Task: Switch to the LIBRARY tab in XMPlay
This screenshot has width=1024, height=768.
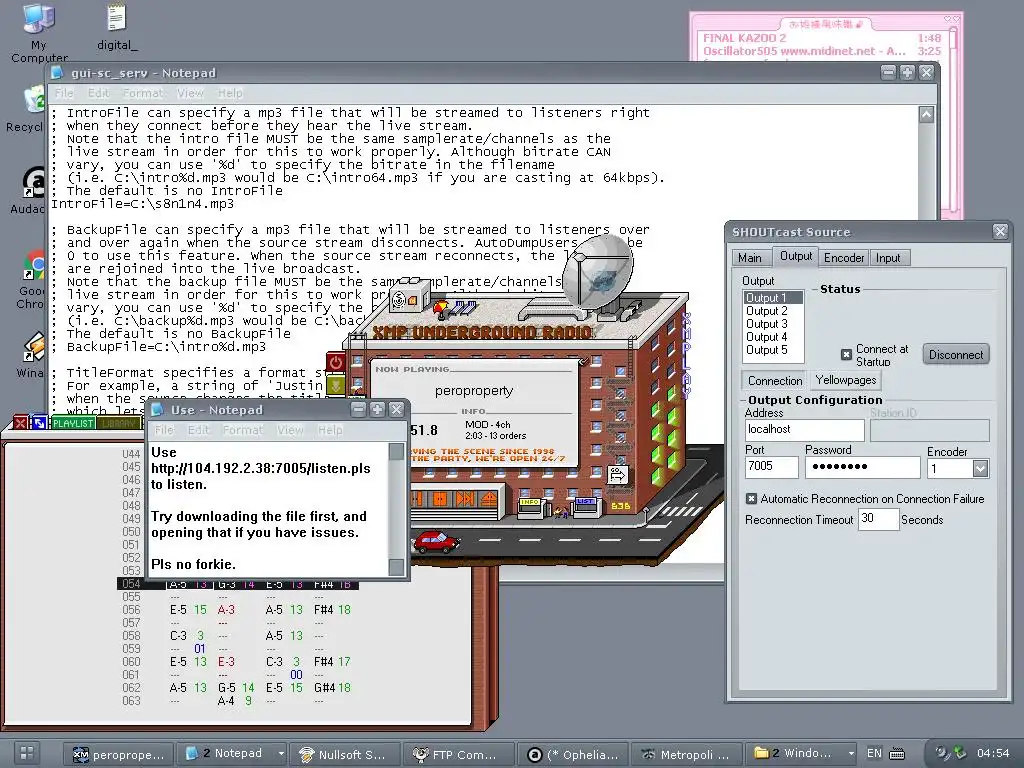Action: (x=118, y=423)
